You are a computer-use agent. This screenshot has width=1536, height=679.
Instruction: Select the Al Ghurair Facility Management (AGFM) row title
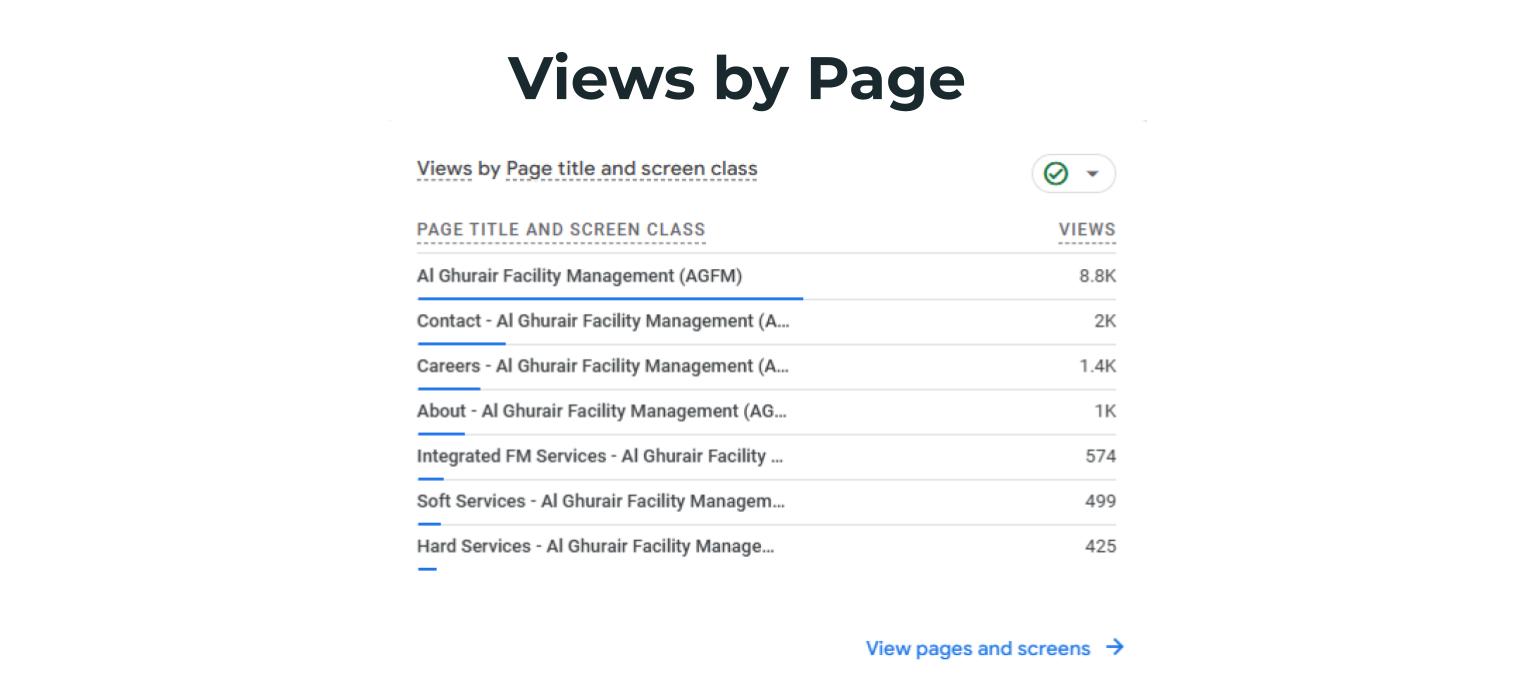coord(579,276)
